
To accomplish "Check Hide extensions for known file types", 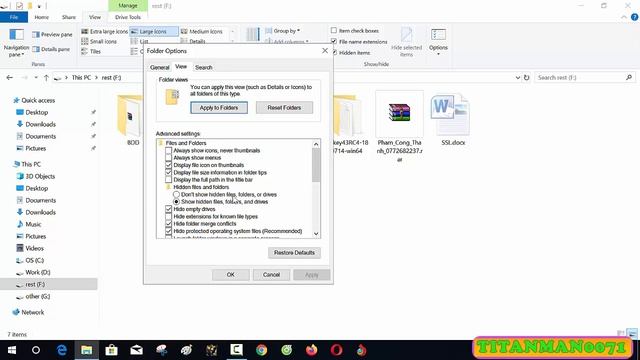I will point(168,216).
